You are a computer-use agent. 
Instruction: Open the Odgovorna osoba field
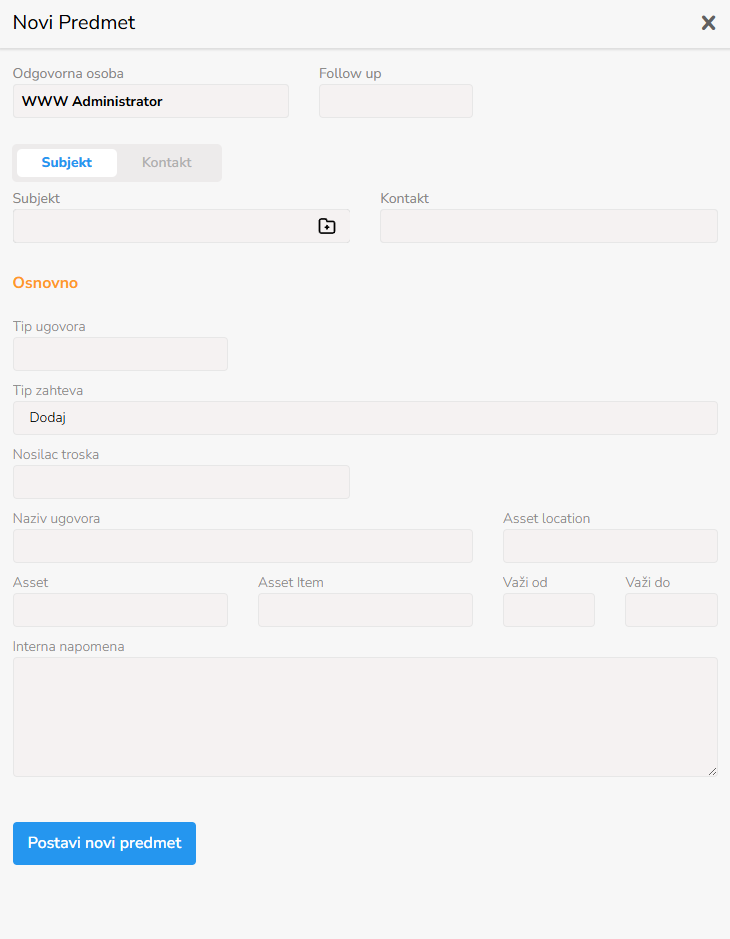click(151, 101)
